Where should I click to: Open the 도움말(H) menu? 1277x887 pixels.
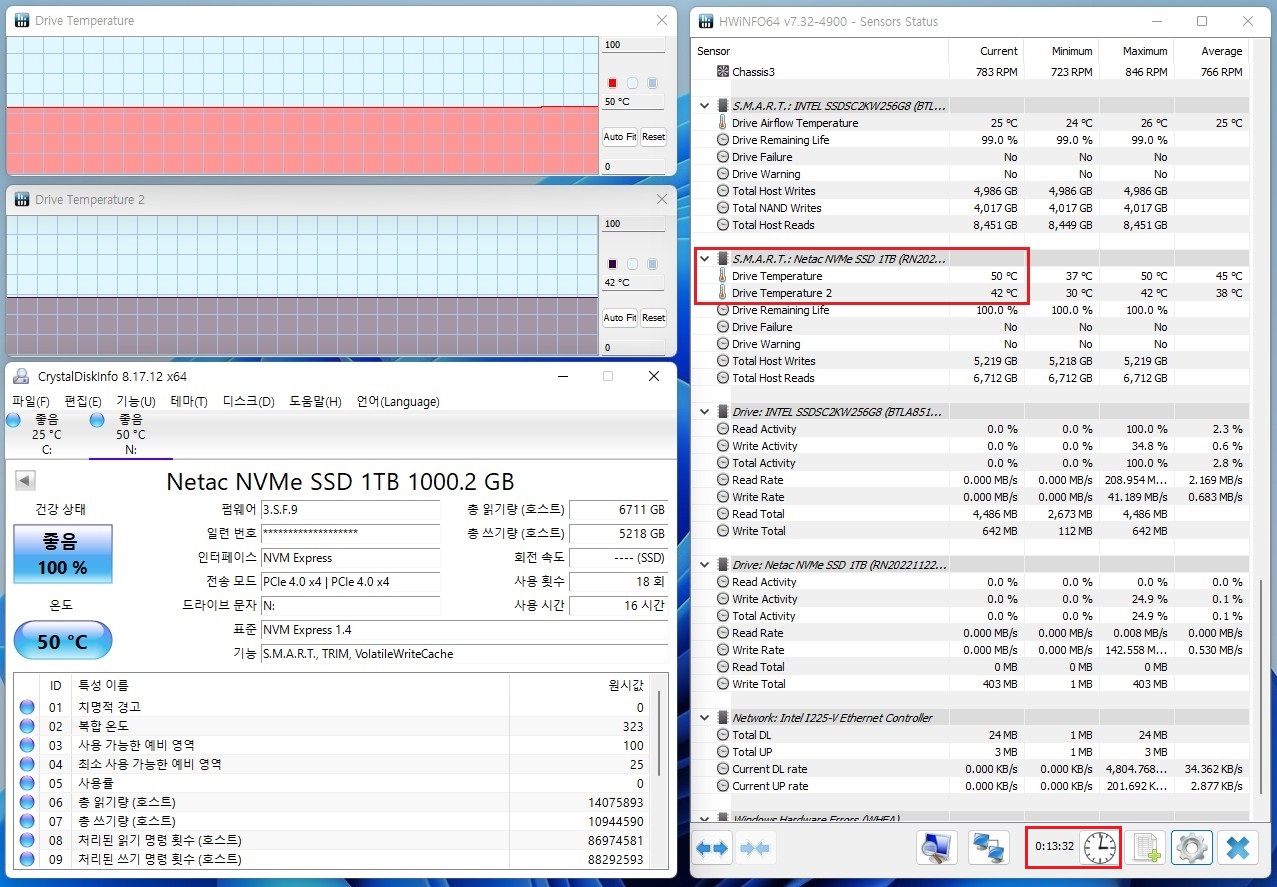click(315, 402)
